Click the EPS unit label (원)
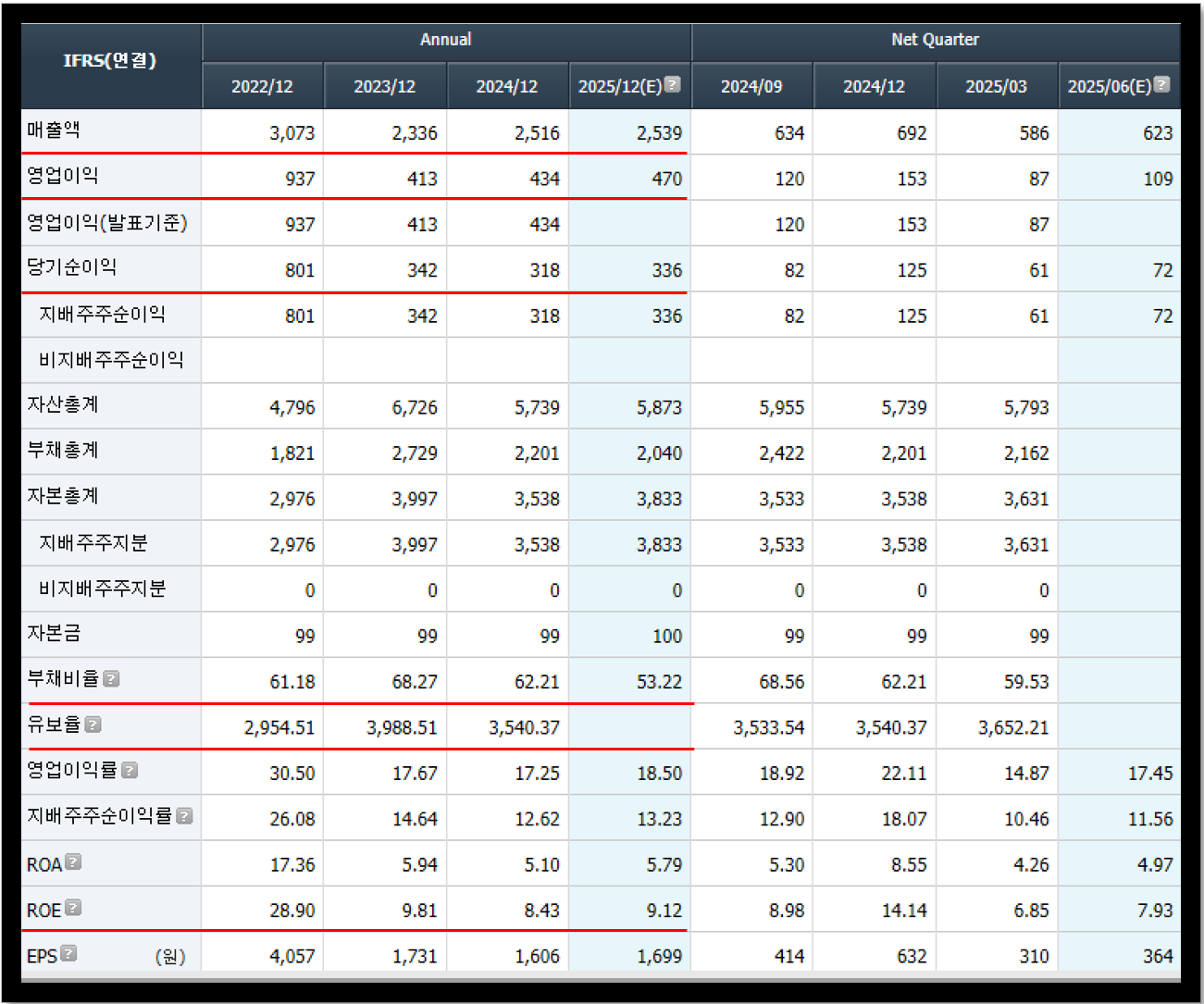Image resolution: width=1204 pixels, height=1004 pixels. pyautogui.click(x=170, y=957)
